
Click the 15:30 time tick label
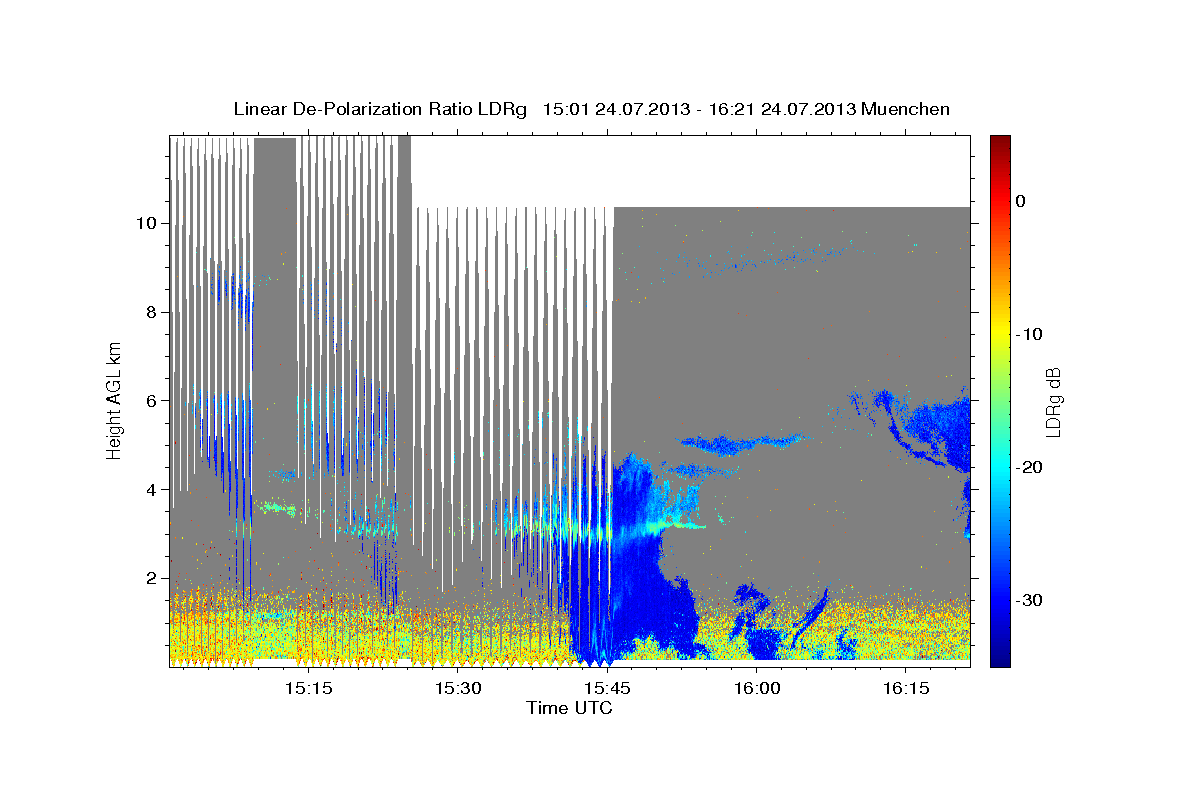458,688
